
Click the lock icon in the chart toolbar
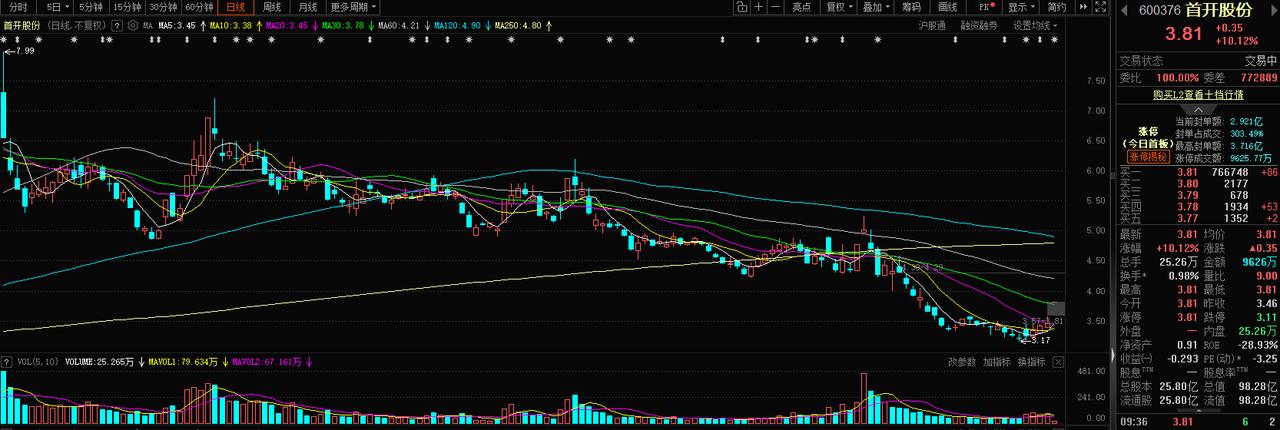point(742,7)
